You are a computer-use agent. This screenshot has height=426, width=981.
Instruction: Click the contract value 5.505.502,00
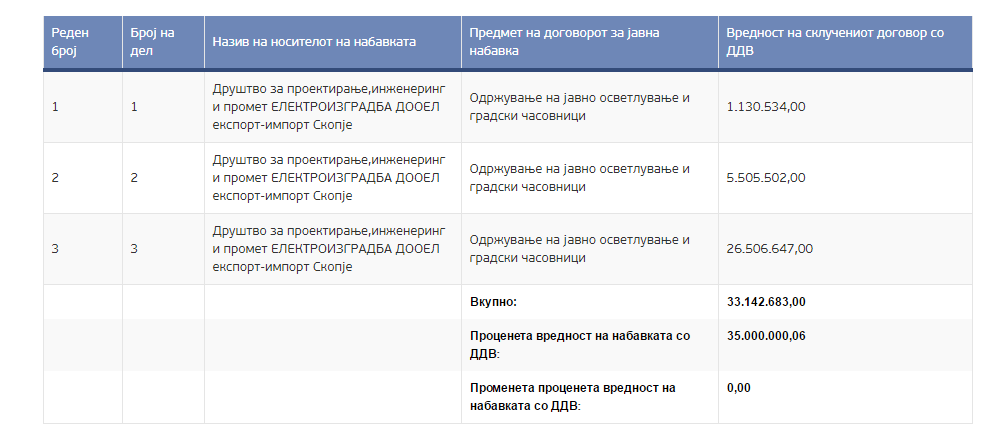[766, 177]
